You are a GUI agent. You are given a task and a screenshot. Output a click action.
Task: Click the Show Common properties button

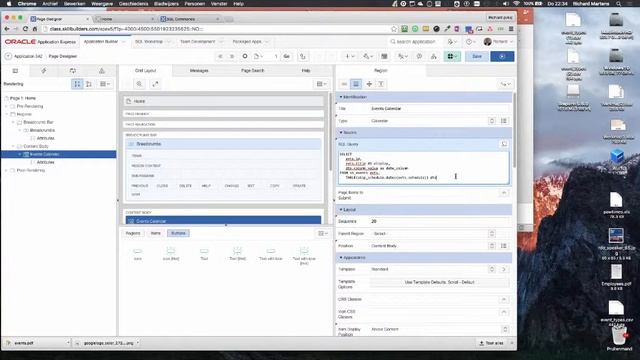tap(344, 84)
